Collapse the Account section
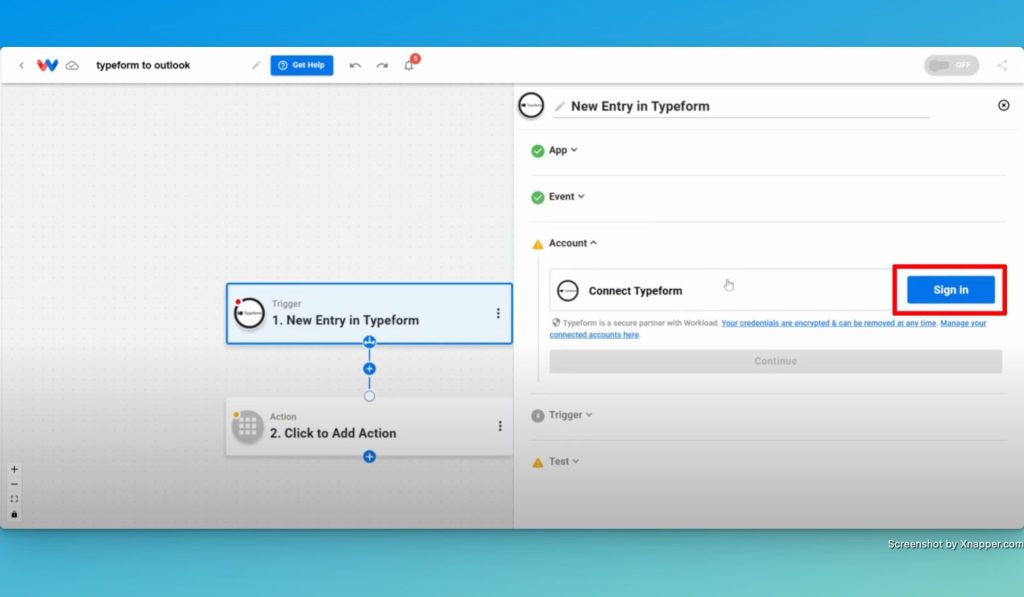This screenshot has height=597, width=1024. pos(573,243)
